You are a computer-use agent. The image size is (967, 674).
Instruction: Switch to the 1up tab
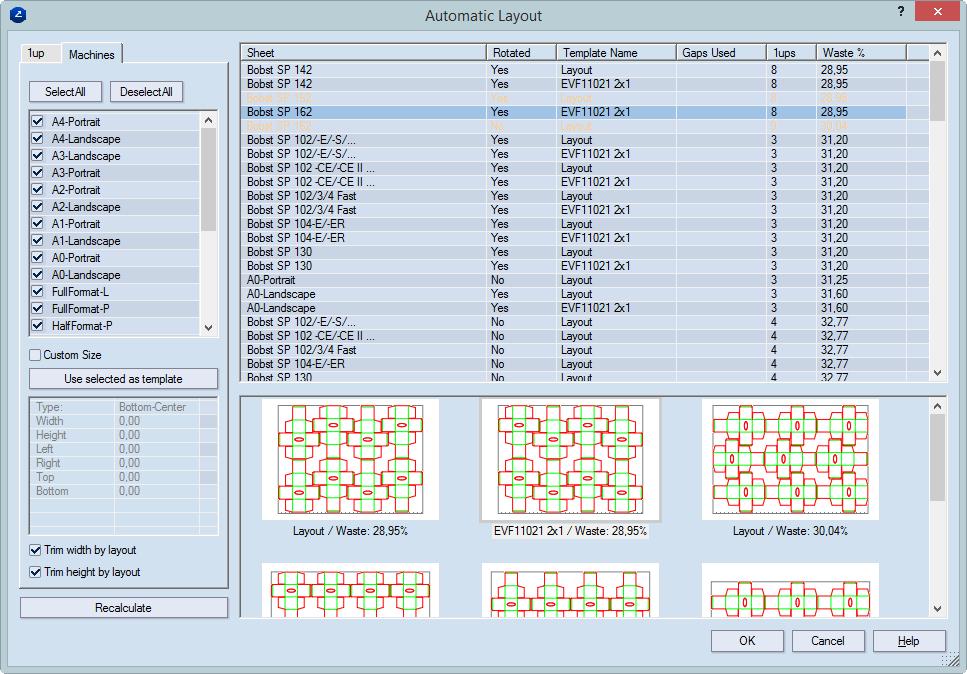tap(37, 53)
